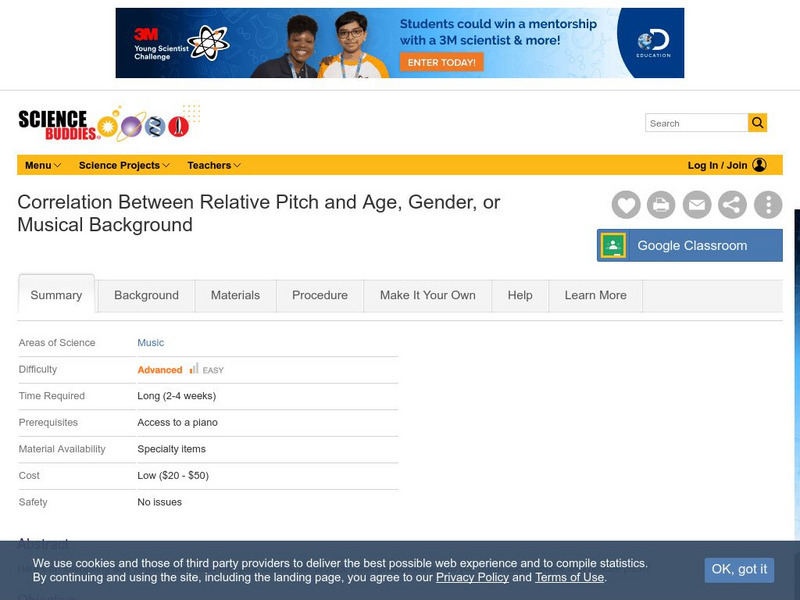Viewport: 800px width, 600px height.
Task: Open the Make It Your Own tab
Action: 430,295
